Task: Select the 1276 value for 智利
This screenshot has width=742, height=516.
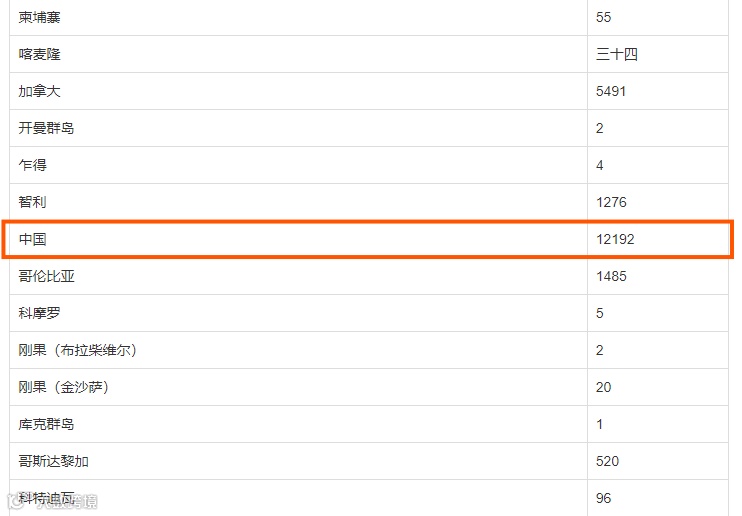Action: point(611,202)
